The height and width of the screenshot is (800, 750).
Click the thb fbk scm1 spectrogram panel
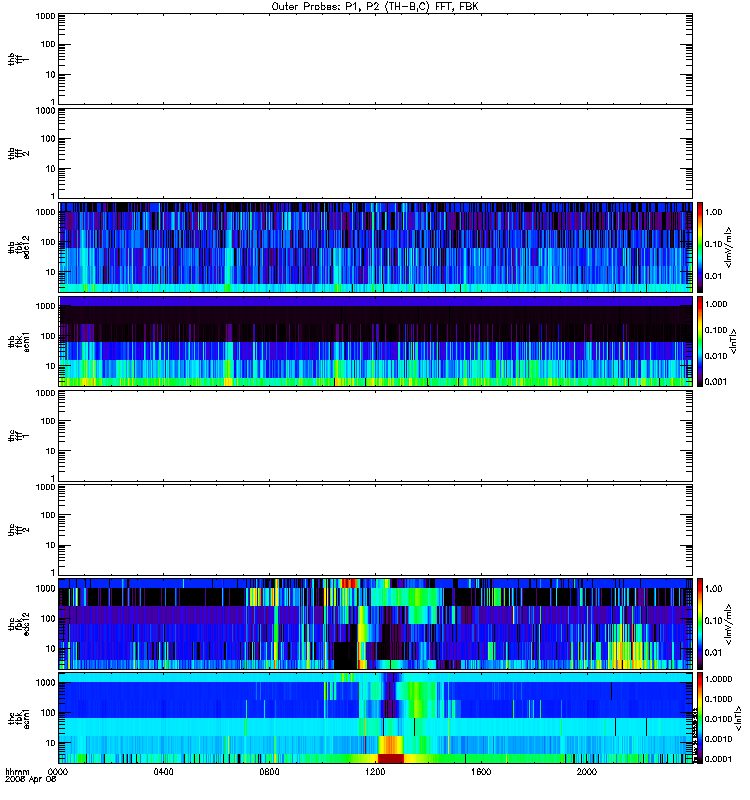pos(376,341)
